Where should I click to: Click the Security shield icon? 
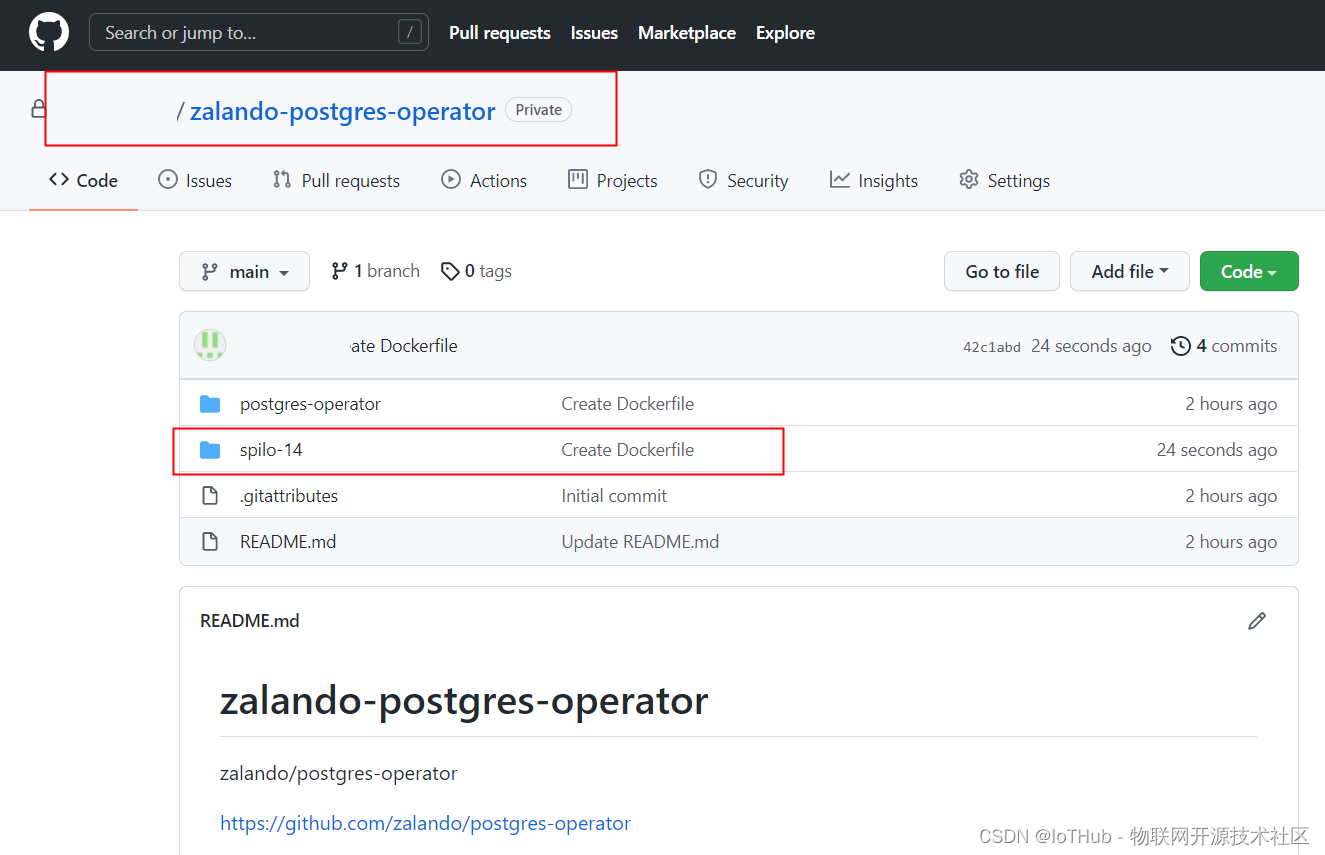708,179
